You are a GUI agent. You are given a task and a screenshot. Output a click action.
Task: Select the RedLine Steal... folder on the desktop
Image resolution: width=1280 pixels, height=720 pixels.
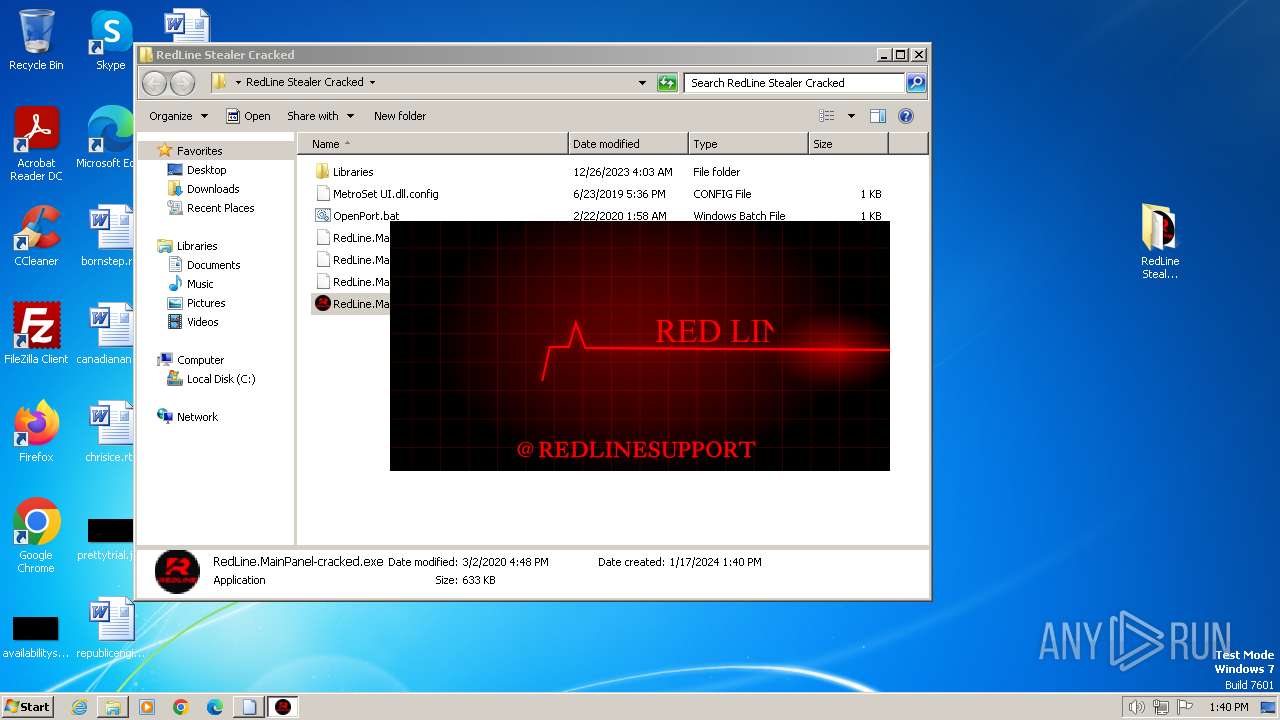tap(1160, 241)
